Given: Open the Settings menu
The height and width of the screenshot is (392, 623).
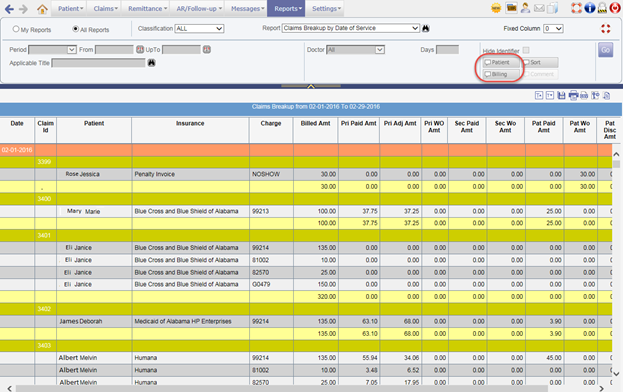Looking at the screenshot, I should pyautogui.click(x=326, y=8).
